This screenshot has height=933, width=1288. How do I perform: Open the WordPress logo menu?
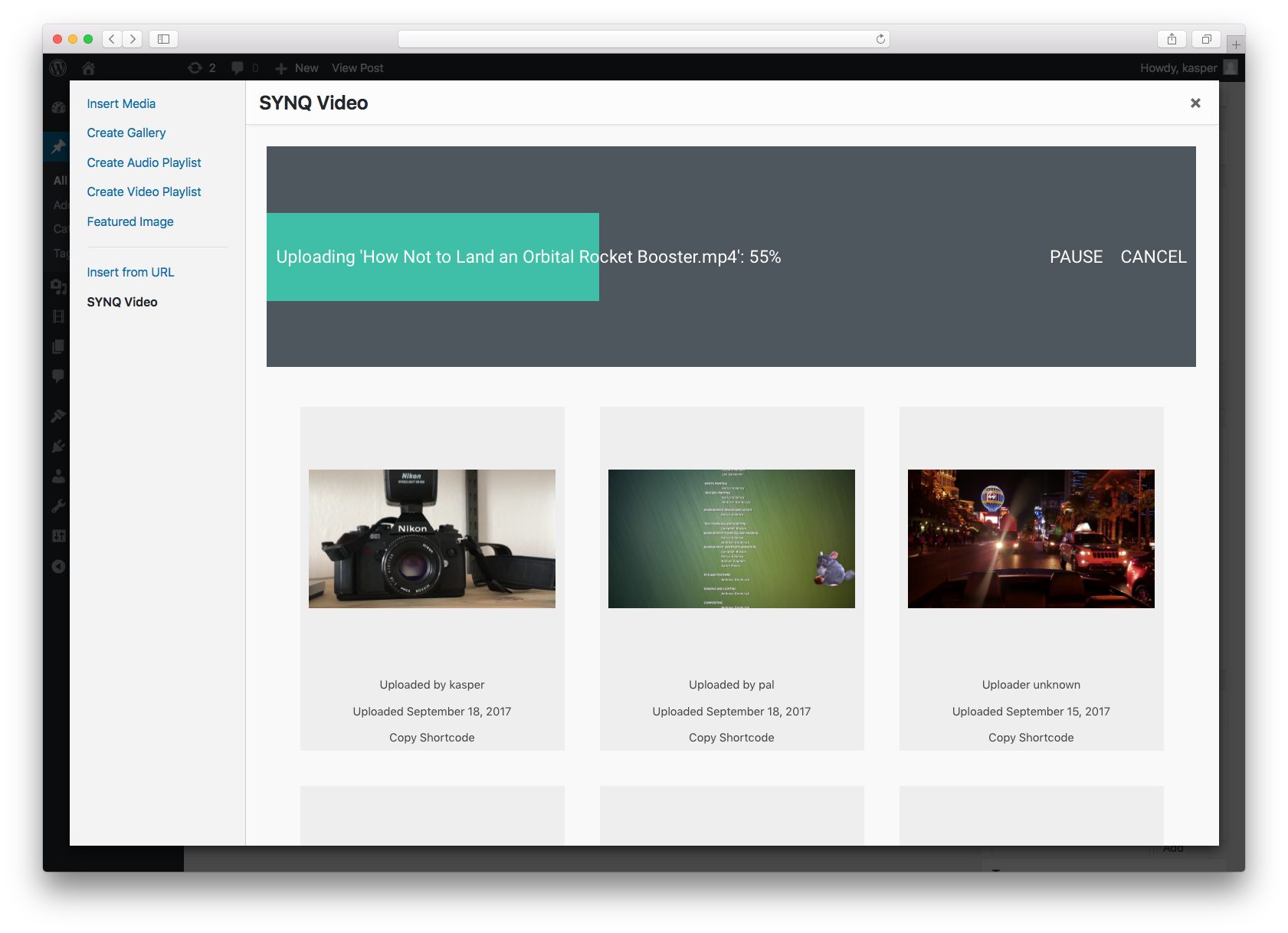coord(58,68)
